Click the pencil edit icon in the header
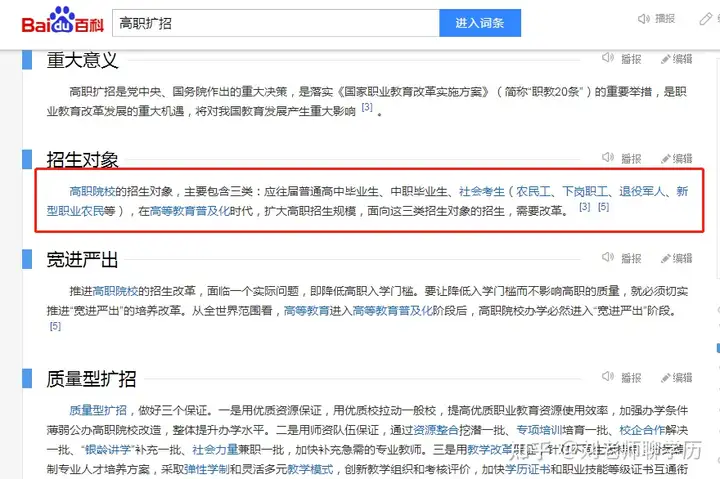 pyautogui.click(x=705, y=19)
